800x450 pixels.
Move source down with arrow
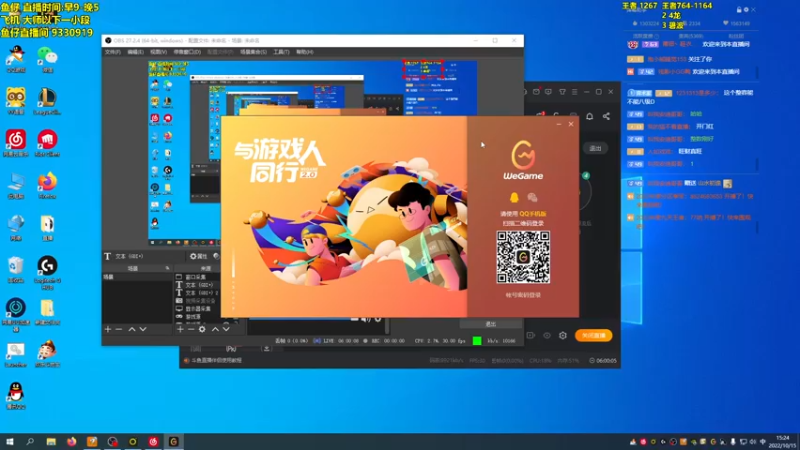pyautogui.click(x=226, y=330)
